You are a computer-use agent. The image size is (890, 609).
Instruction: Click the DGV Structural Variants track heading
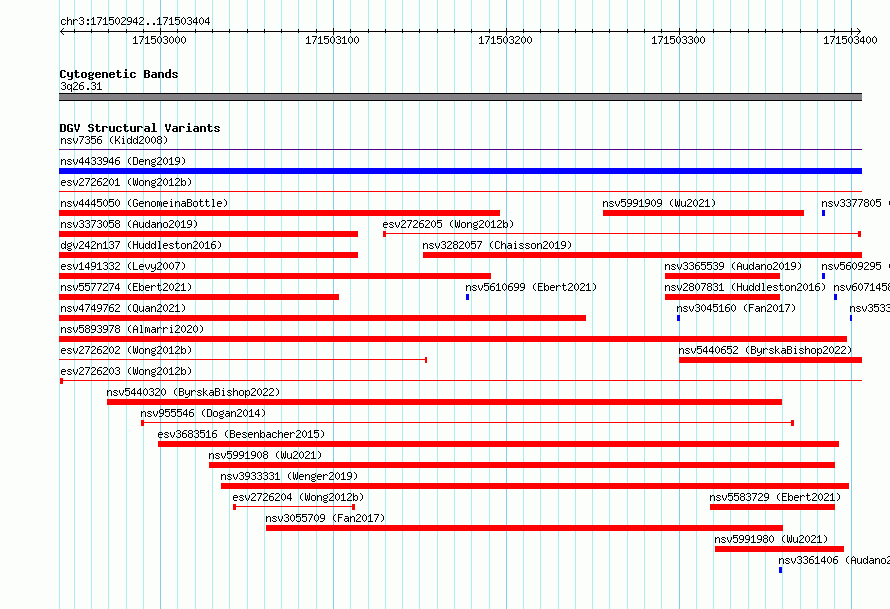(140, 128)
